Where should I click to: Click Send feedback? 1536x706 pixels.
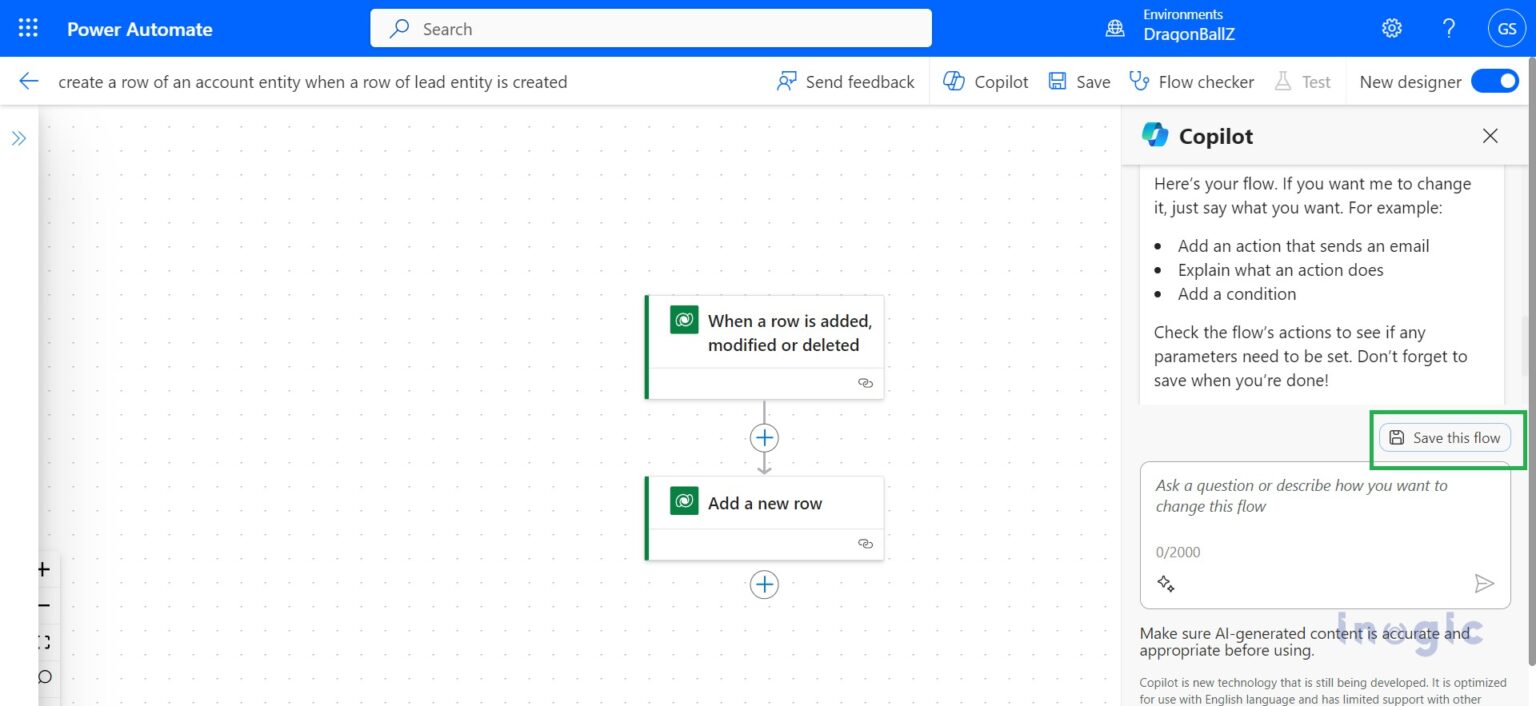[x=846, y=81]
